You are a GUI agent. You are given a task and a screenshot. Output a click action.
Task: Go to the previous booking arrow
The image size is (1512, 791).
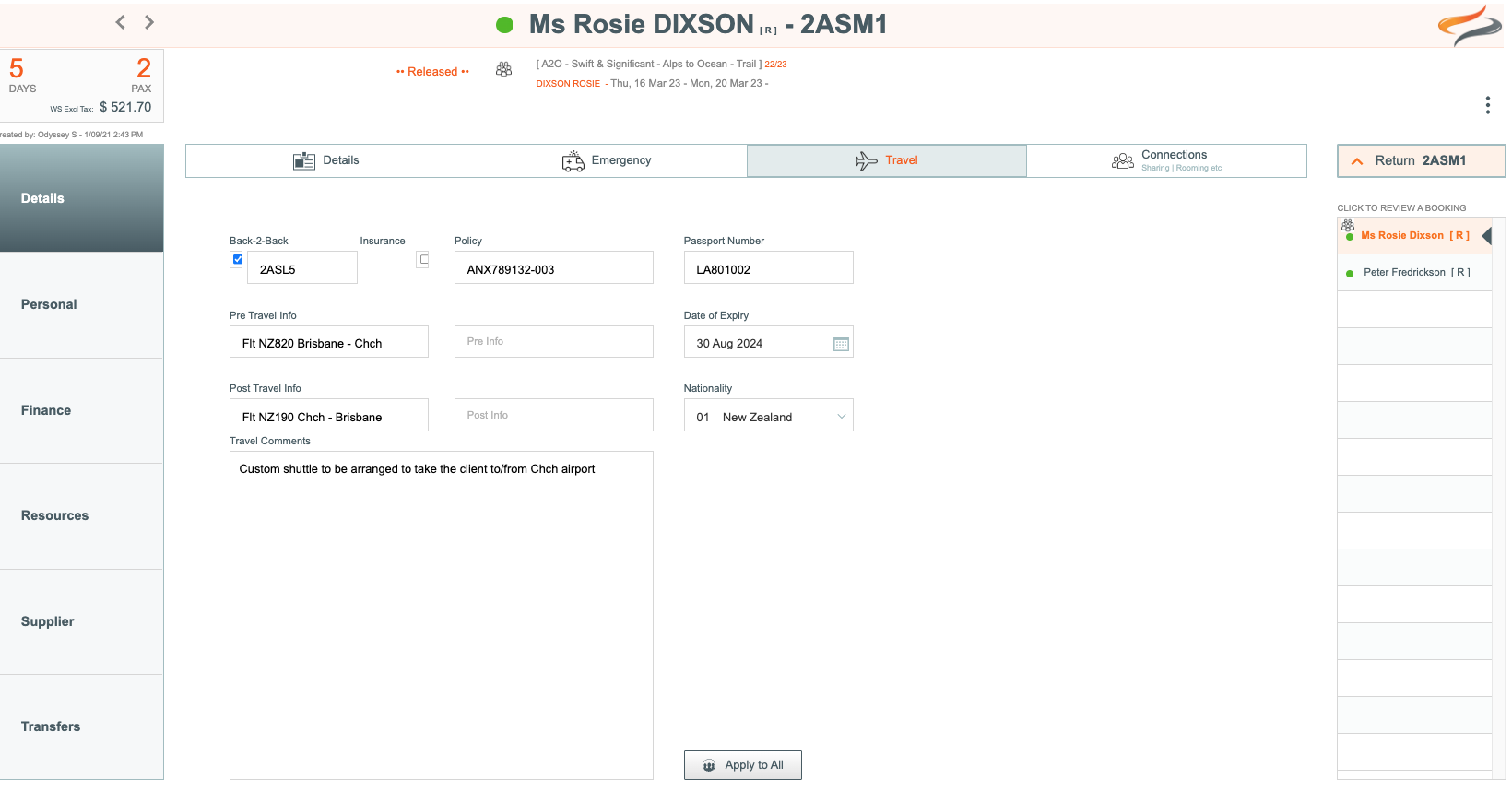(x=120, y=22)
